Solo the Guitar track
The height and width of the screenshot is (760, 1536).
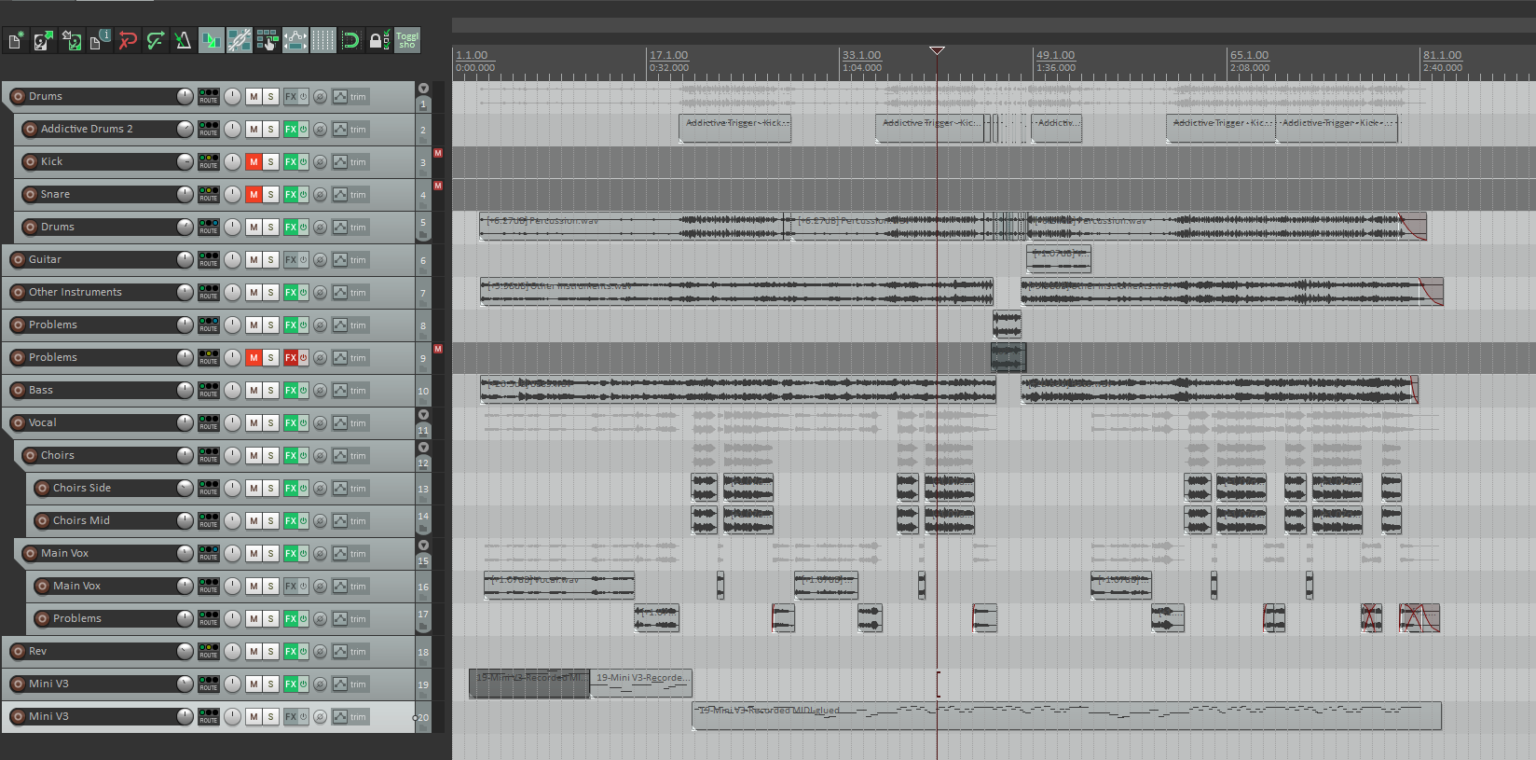[271, 260]
